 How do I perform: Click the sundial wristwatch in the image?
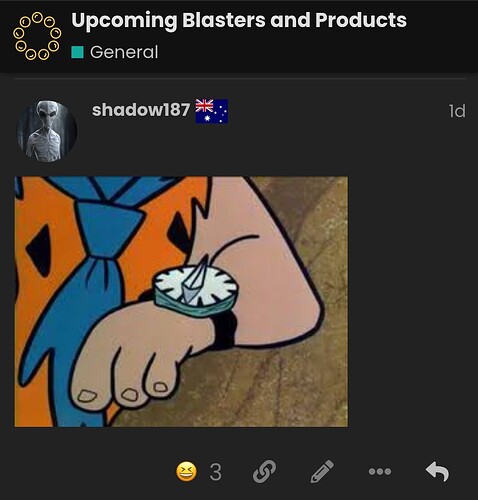[x=195, y=291]
